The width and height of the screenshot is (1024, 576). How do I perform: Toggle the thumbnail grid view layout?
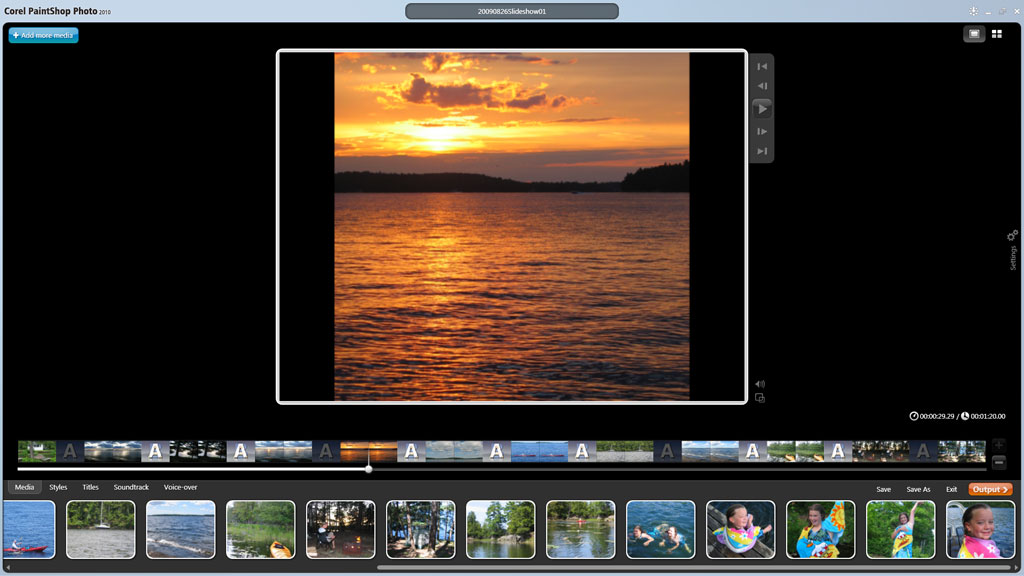996,33
